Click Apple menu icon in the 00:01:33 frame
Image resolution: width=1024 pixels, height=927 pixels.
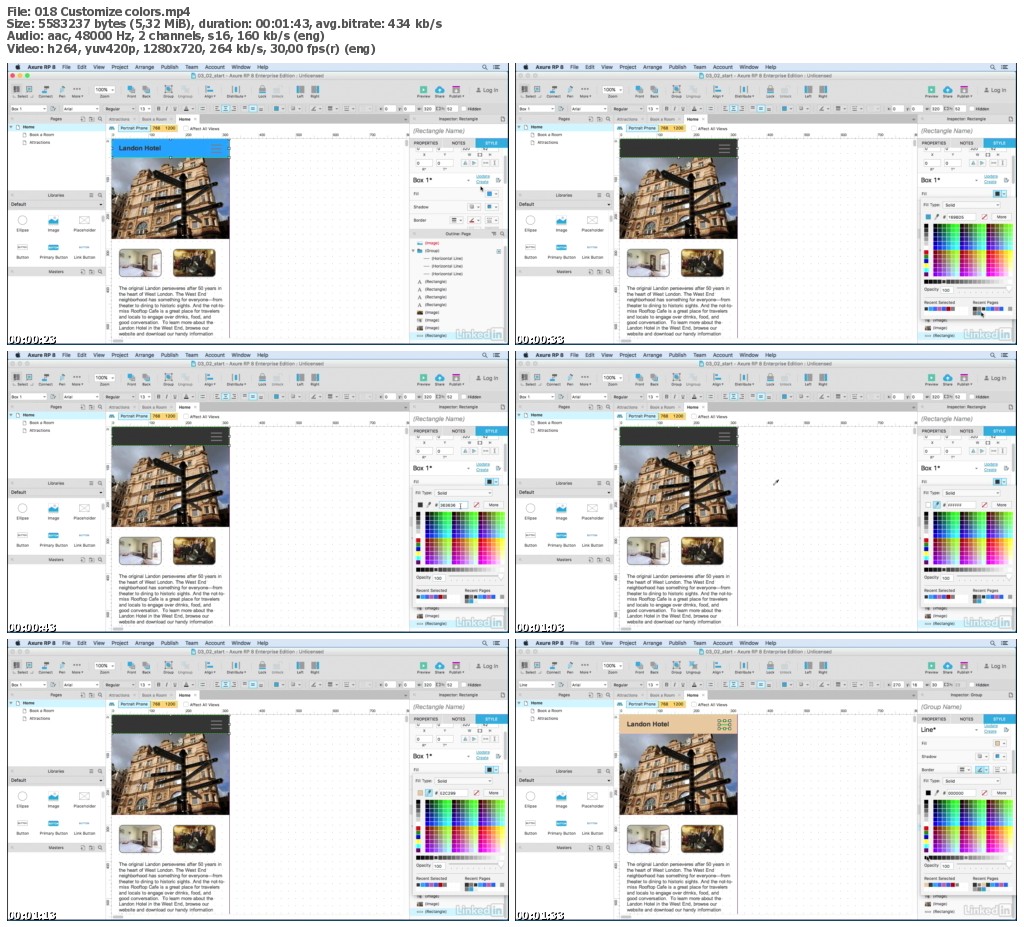[526, 643]
